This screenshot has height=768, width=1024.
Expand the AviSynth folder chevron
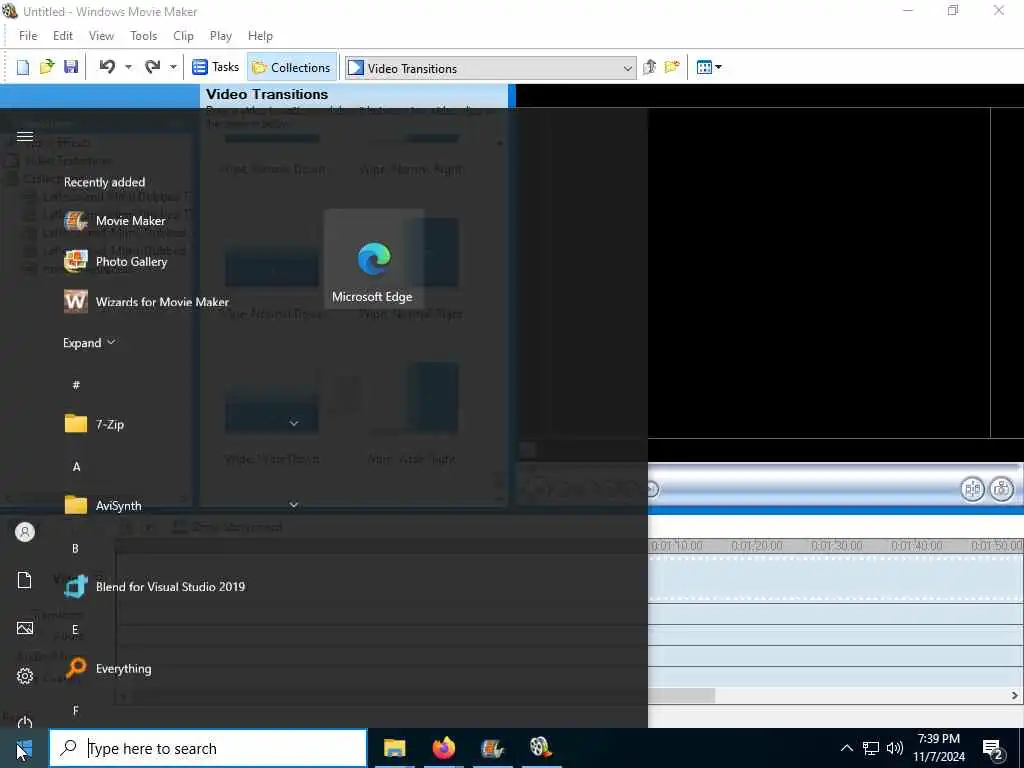click(294, 505)
